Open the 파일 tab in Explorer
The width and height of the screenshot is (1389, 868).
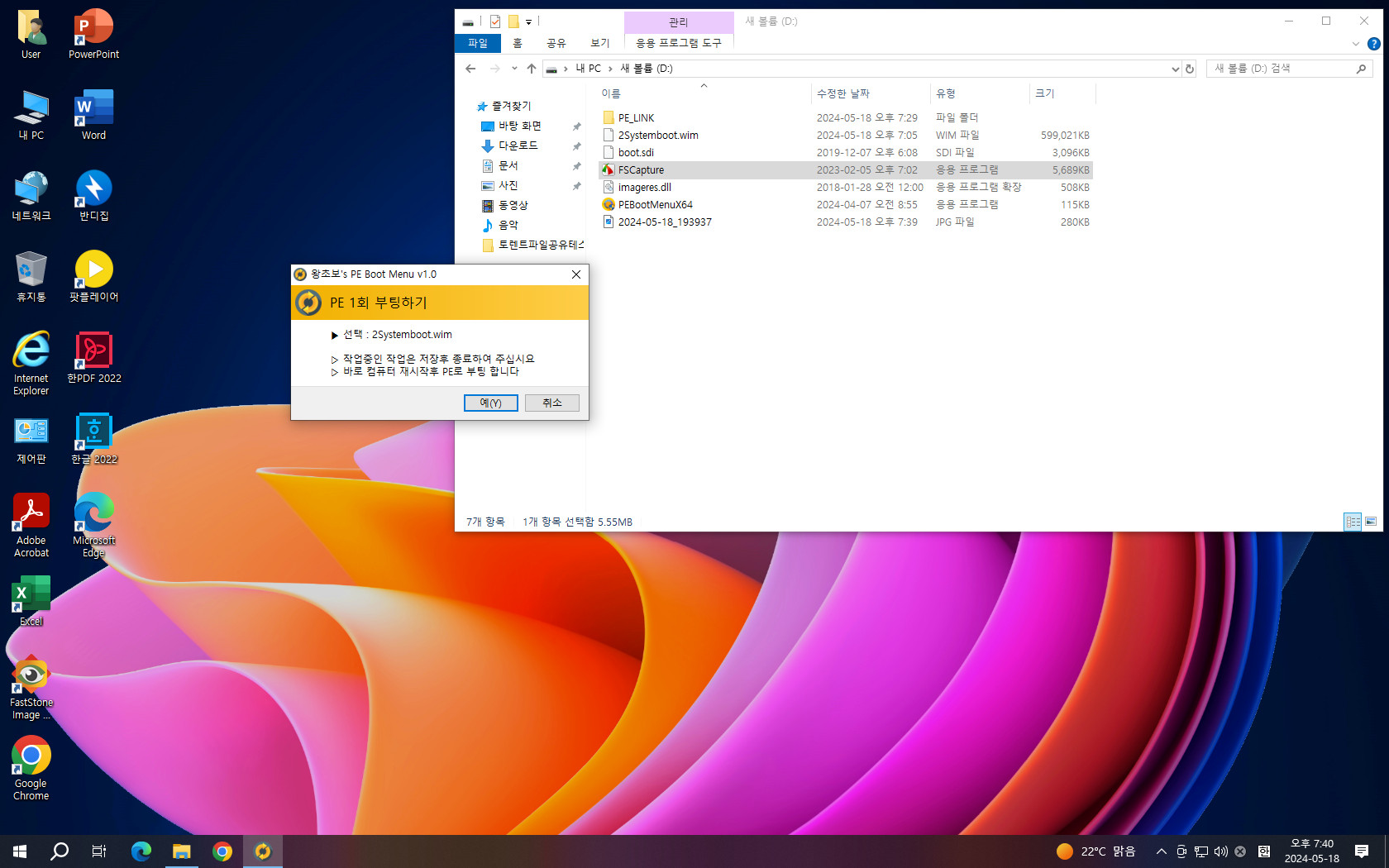click(x=478, y=43)
